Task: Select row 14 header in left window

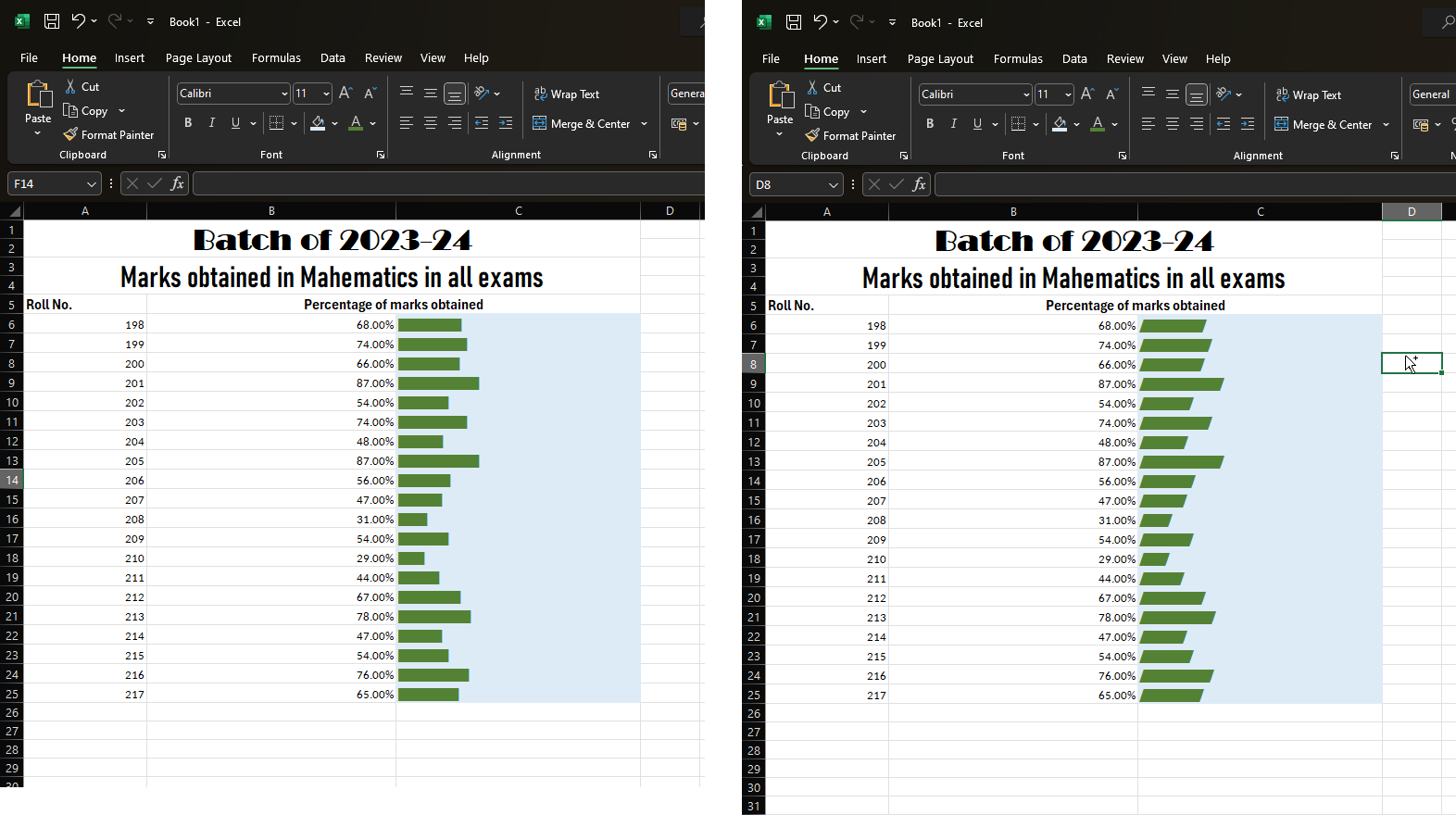Action: [x=12, y=480]
